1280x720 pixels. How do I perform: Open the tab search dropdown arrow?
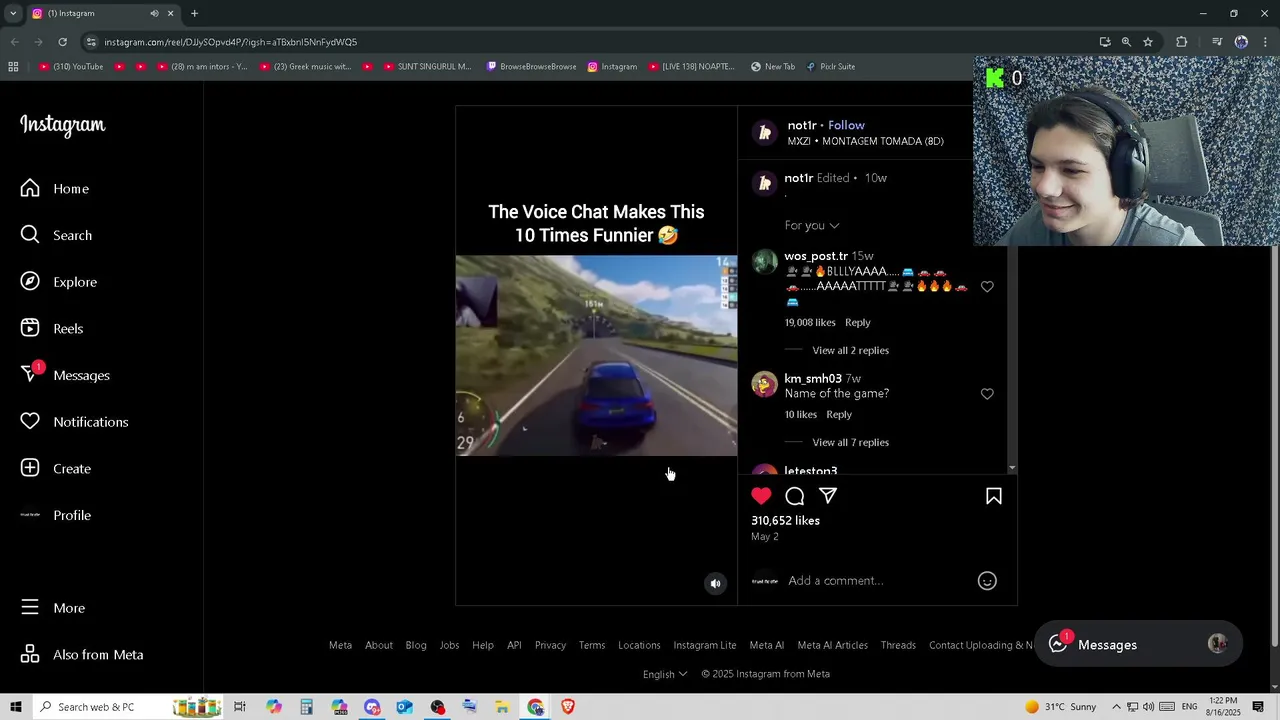tap(13, 13)
